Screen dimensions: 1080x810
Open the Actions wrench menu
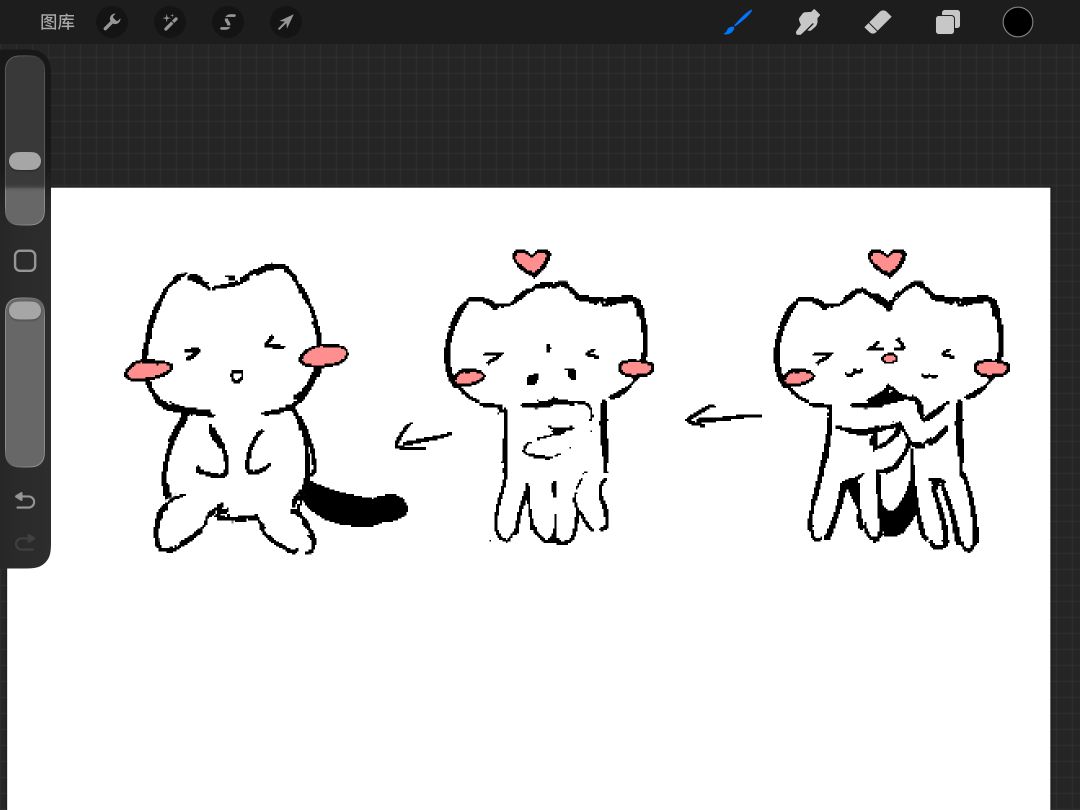112,23
